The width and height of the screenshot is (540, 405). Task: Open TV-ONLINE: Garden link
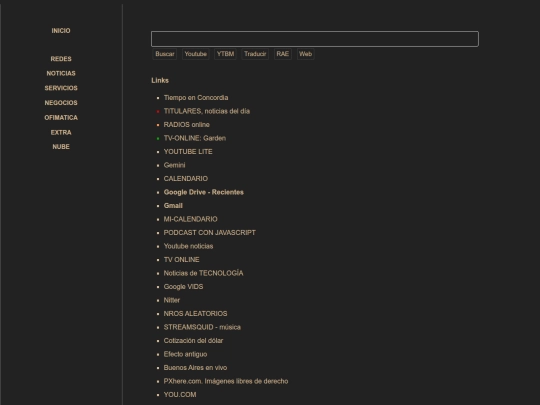point(195,138)
